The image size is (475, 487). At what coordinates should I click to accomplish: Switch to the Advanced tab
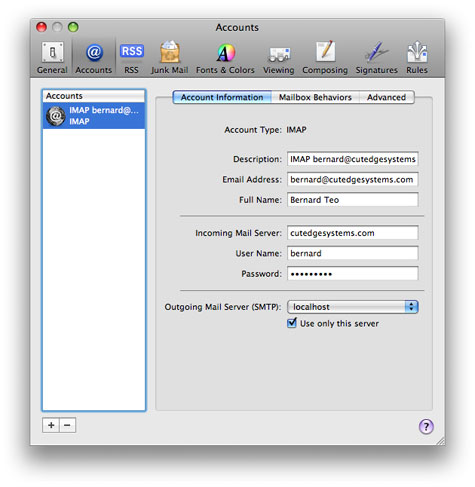[x=387, y=97]
